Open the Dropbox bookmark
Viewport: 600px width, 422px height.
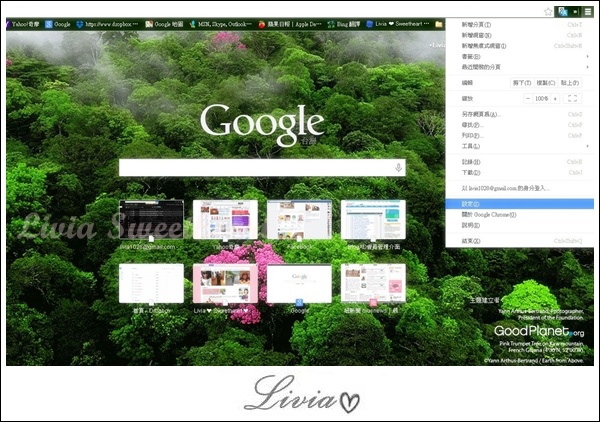[107, 24]
